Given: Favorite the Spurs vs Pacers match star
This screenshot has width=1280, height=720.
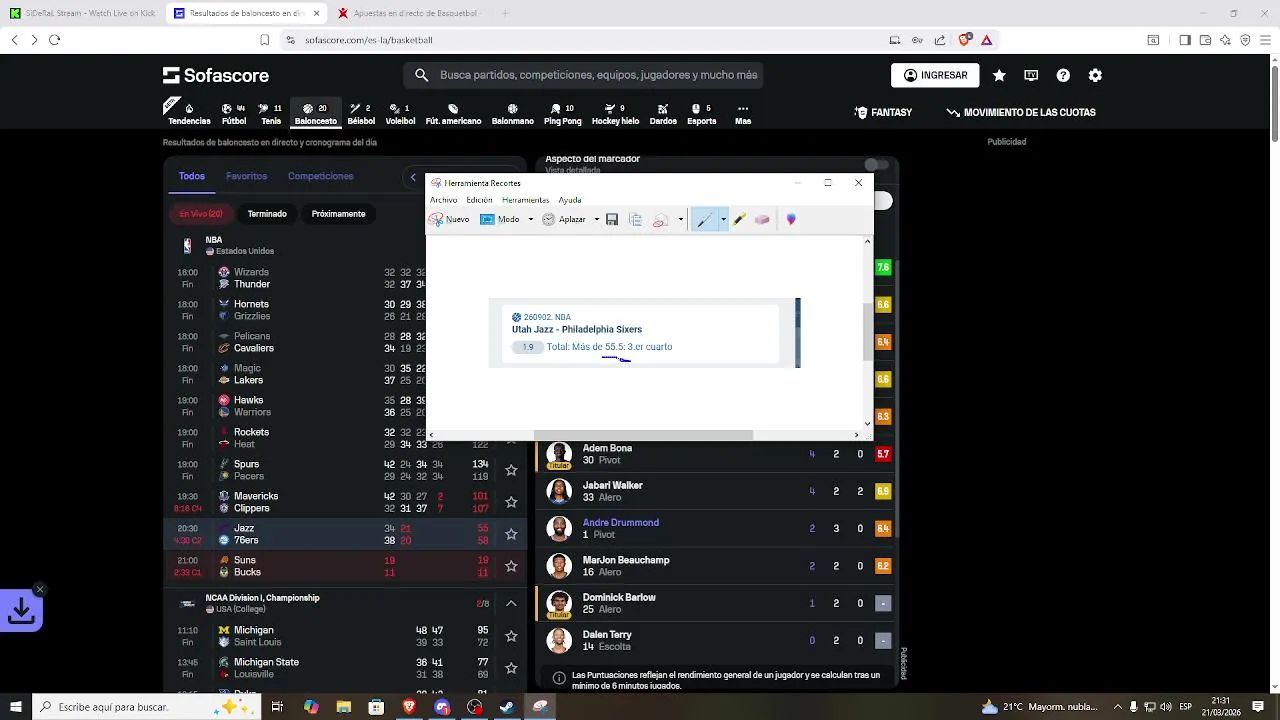Looking at the screenshot, I should [x=511, y=470].
